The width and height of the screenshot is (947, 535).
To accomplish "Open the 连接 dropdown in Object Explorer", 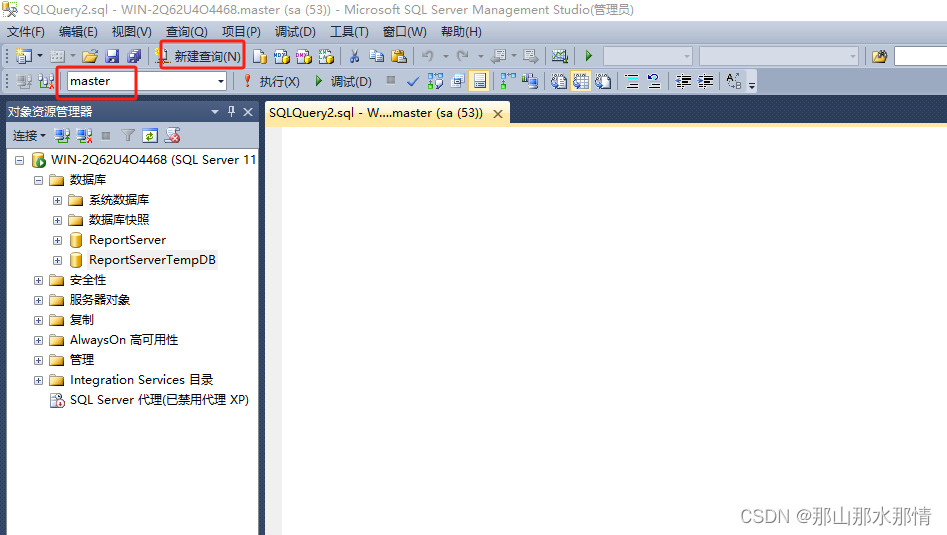I will tap(30, 135).
